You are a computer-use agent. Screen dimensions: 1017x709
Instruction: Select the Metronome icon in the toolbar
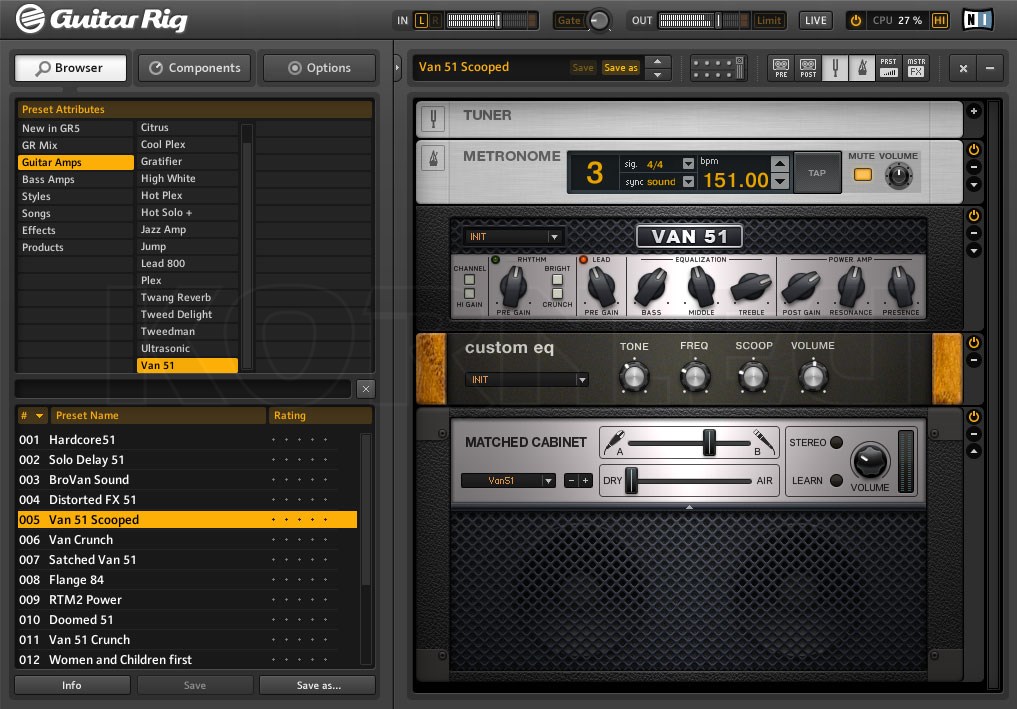point(861,67)
